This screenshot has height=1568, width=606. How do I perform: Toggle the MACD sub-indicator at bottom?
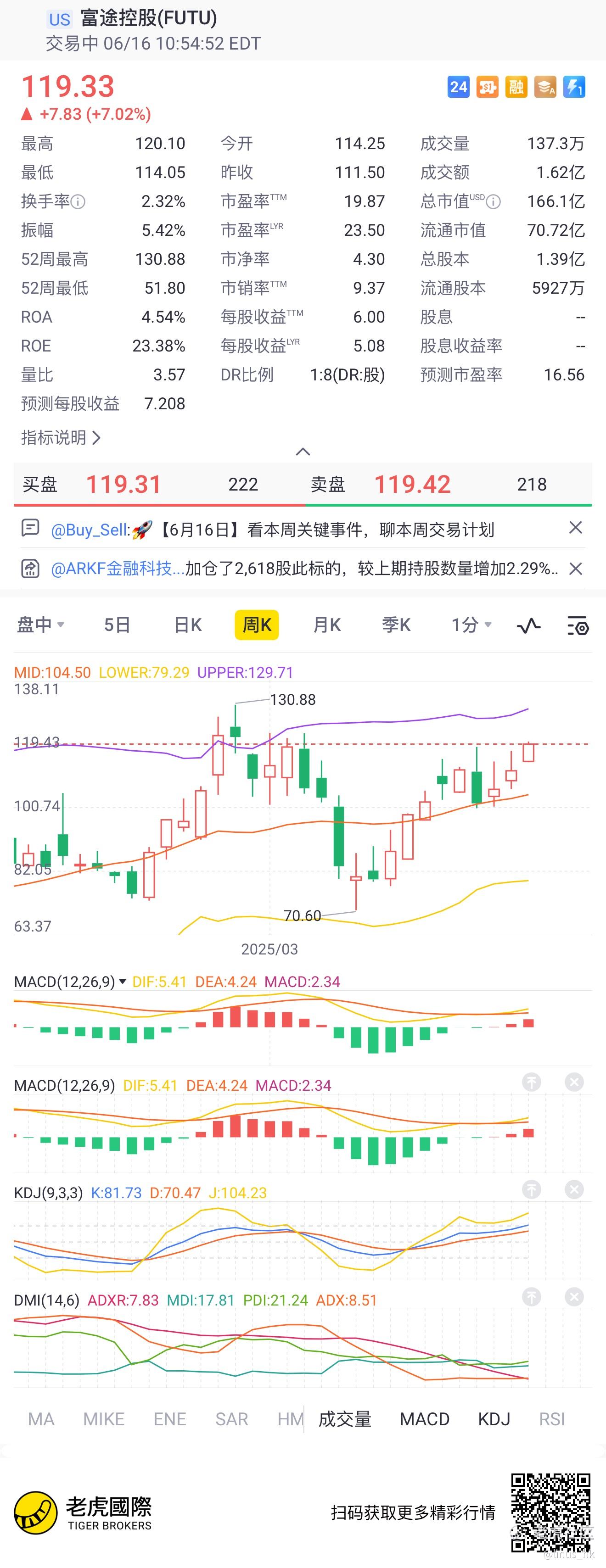pos(425,1419)
